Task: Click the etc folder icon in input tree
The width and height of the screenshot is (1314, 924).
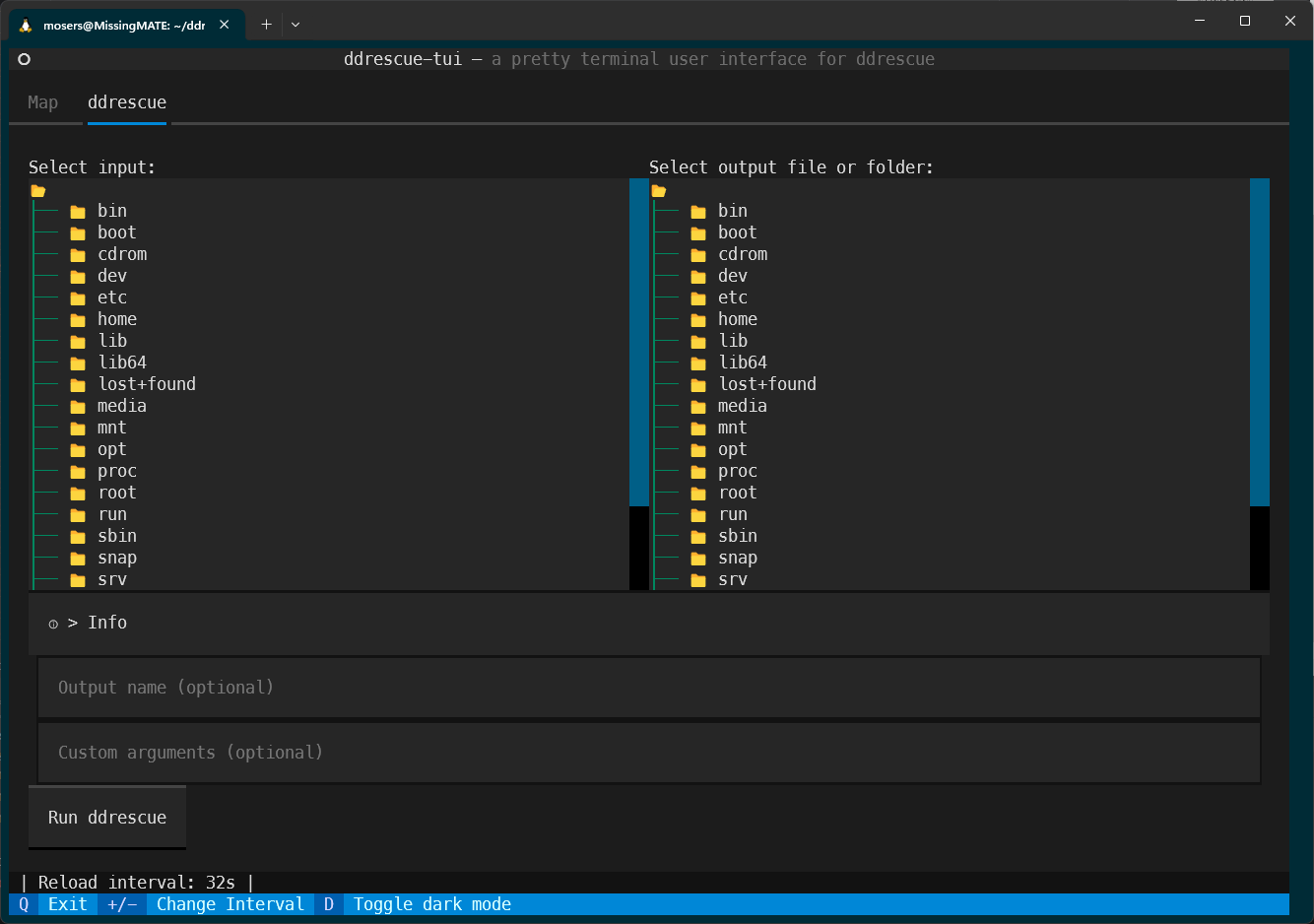Action: [x=78, y=298]
